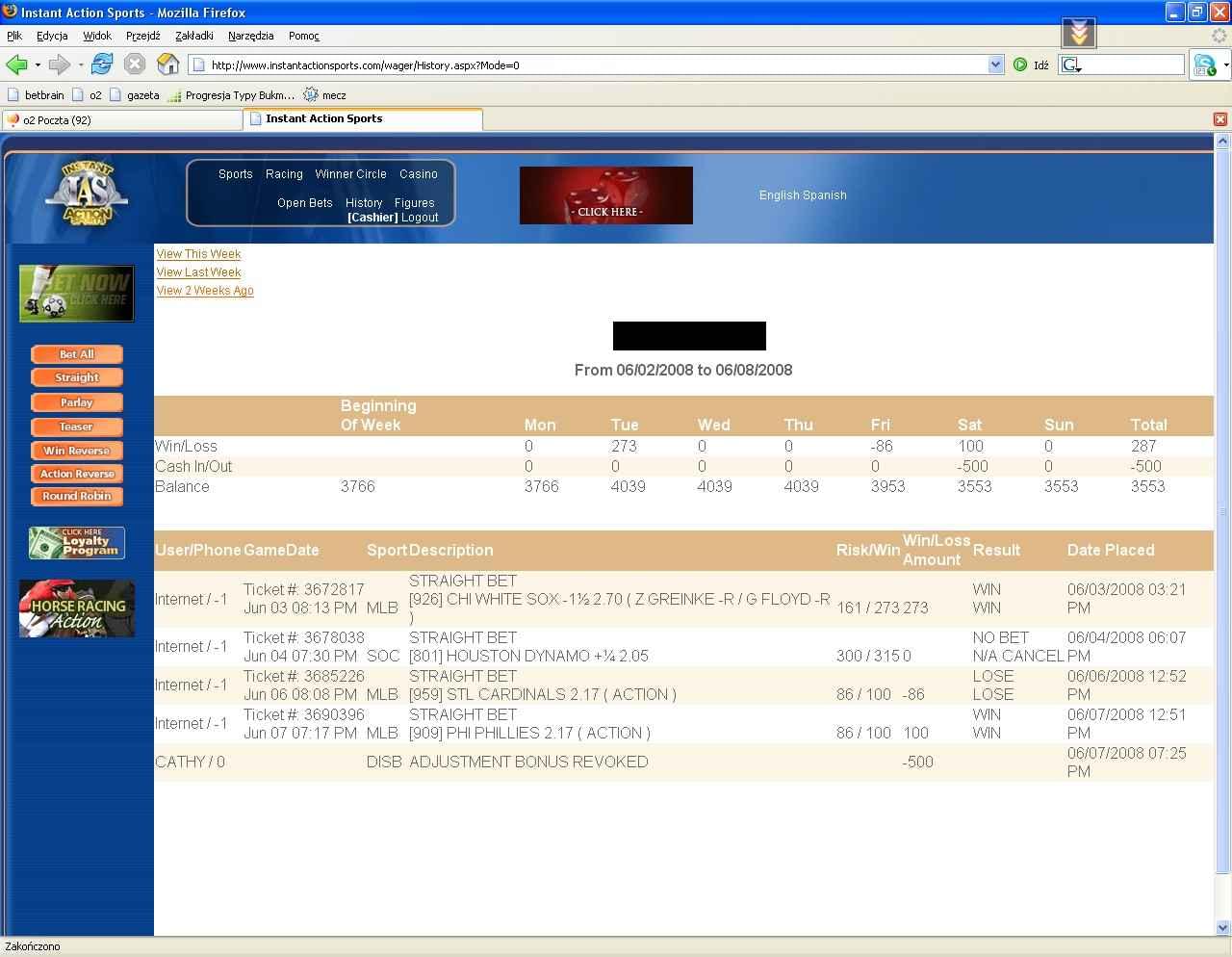Click the vertical scrollbar up arrow
Screen dimensions: 1232x957
[x=1222, y=142]
